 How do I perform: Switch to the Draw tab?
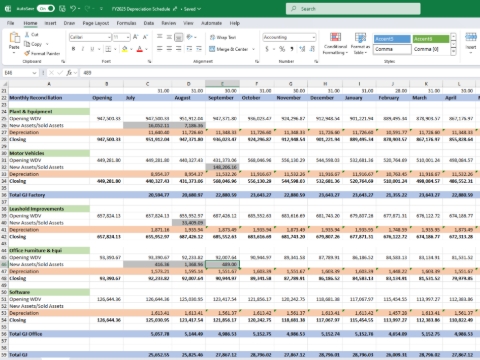(69, 23)
